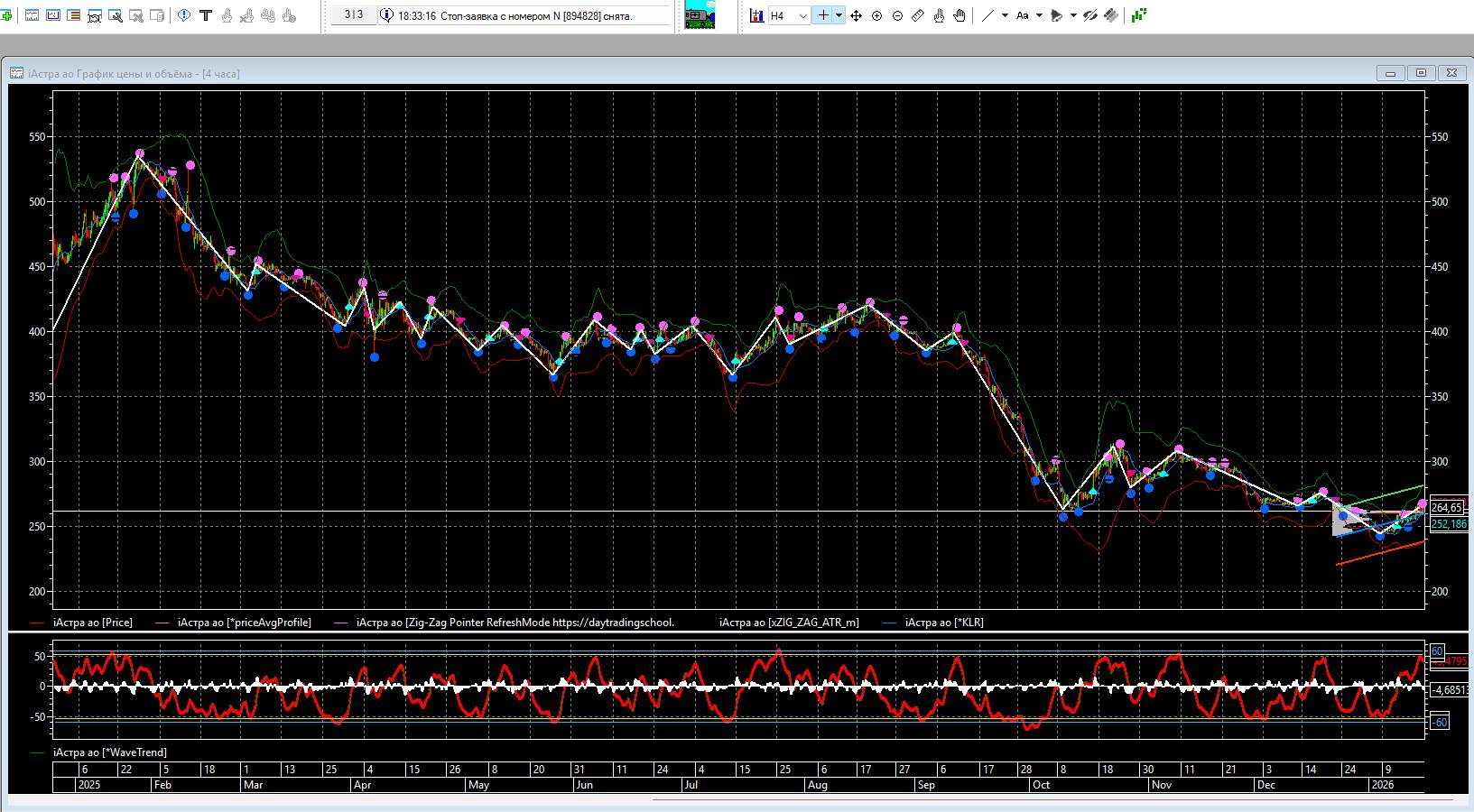Toggle the layers stack icon

point(1111,15)
